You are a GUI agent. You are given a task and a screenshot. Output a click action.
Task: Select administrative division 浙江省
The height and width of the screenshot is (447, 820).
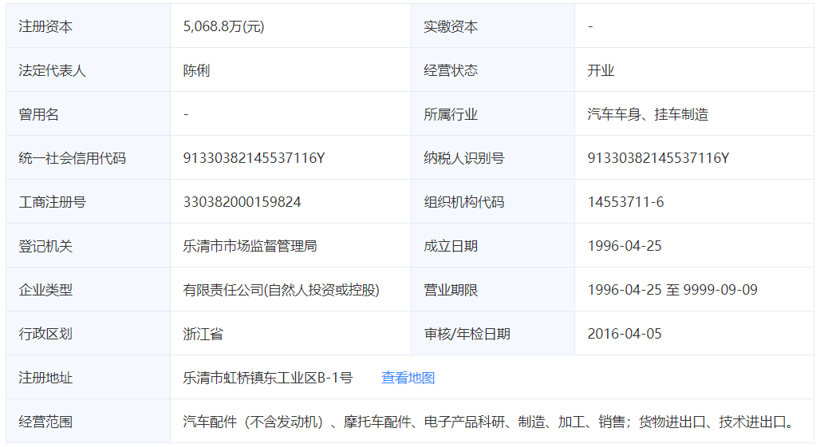point(203,334)
